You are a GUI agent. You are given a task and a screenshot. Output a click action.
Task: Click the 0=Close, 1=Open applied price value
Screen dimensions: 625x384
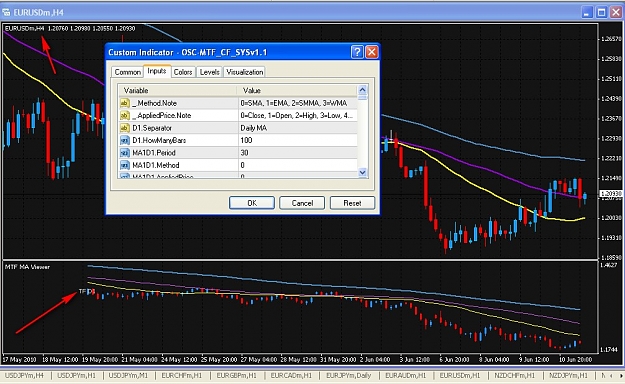click(x=298, y=115)
